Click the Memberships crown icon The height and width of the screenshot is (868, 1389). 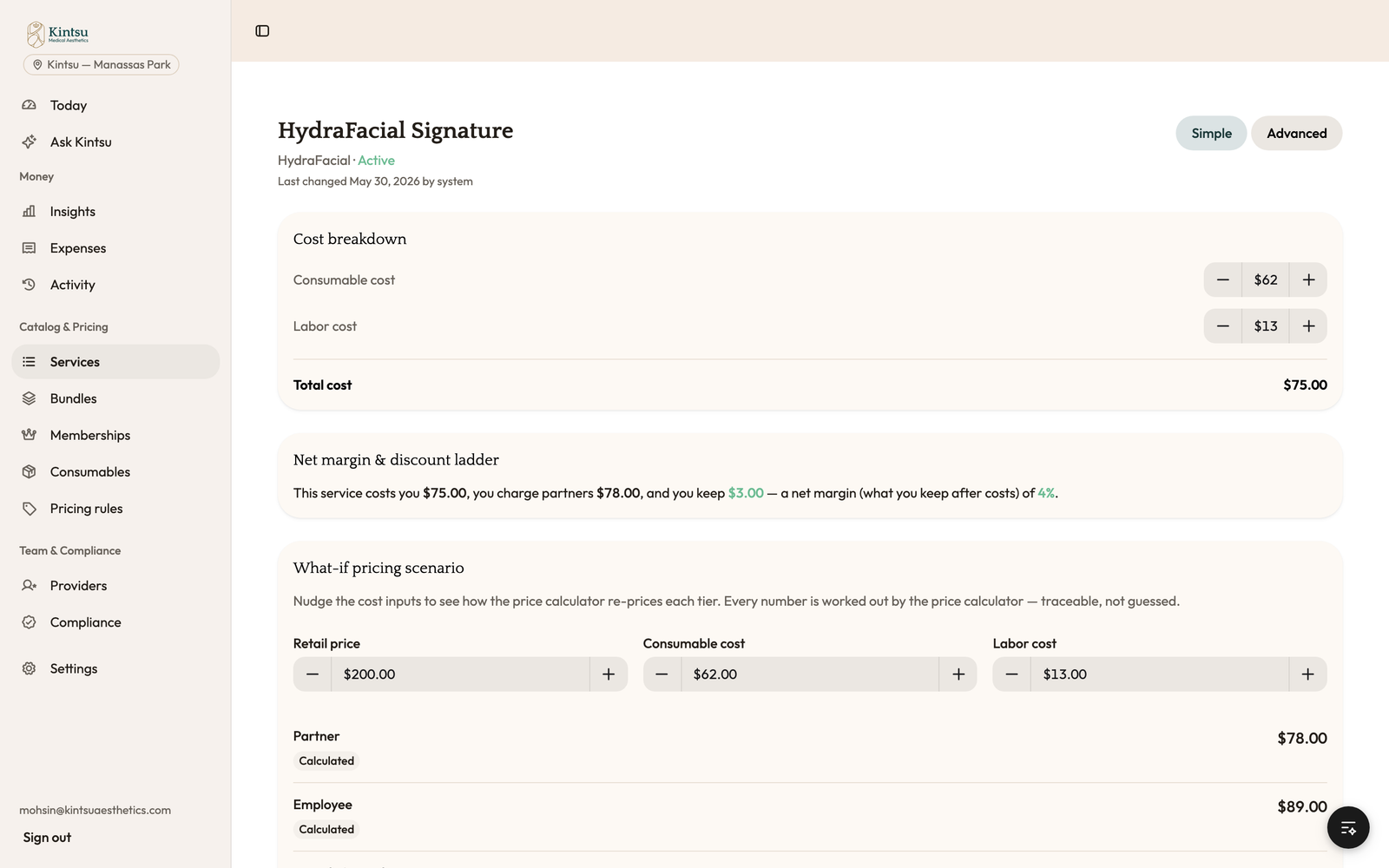click(x=30, y=435)
